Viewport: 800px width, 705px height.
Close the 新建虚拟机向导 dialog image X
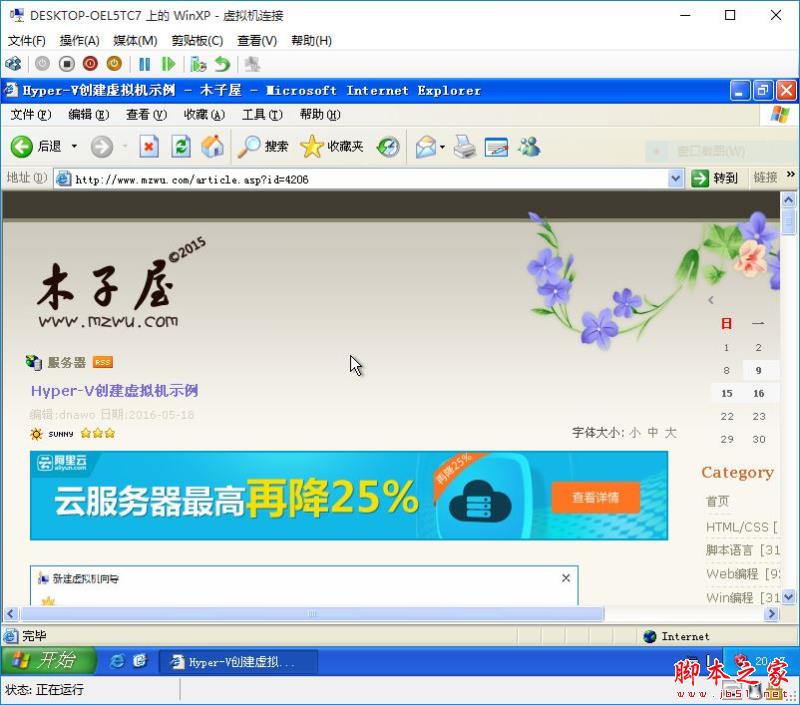(566, 578)
